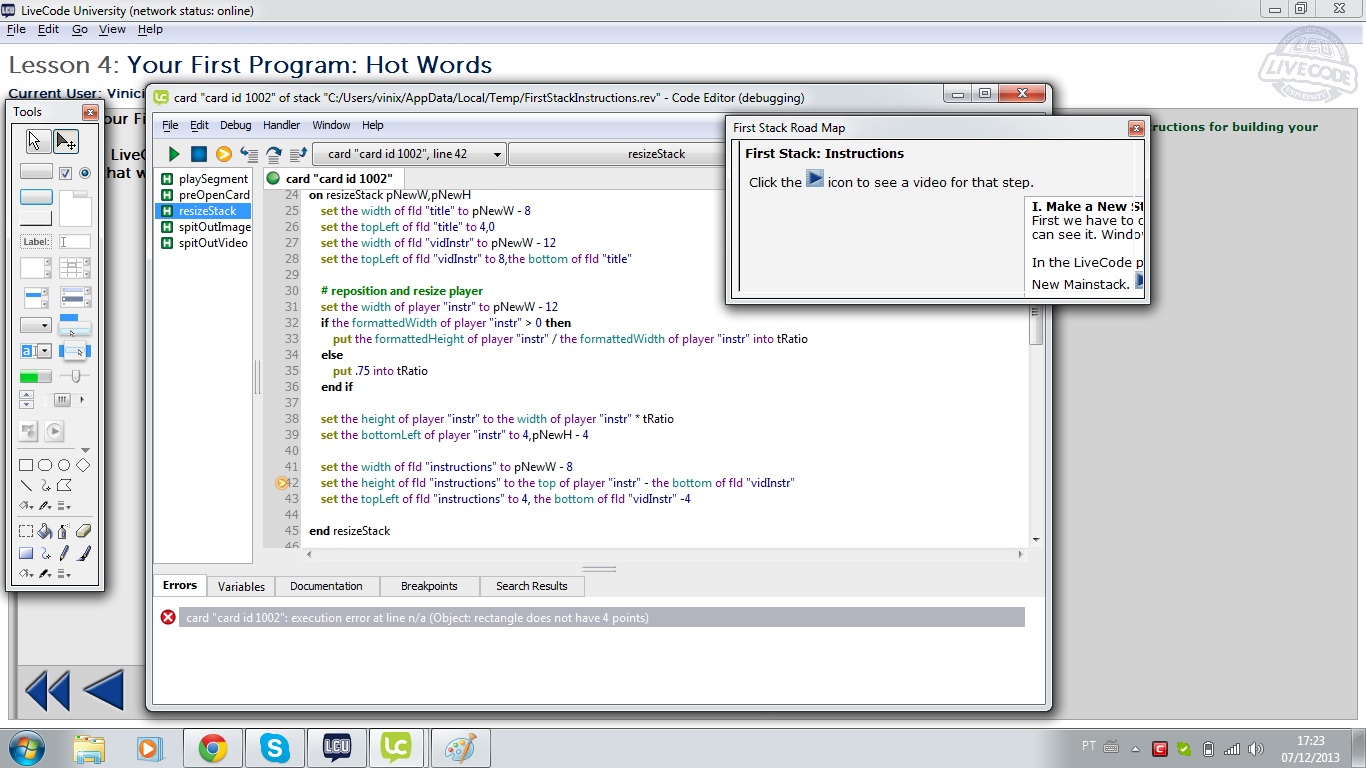Click the slider control in Tools palette
The image size is (1366, 768).
tap(74, 377)
